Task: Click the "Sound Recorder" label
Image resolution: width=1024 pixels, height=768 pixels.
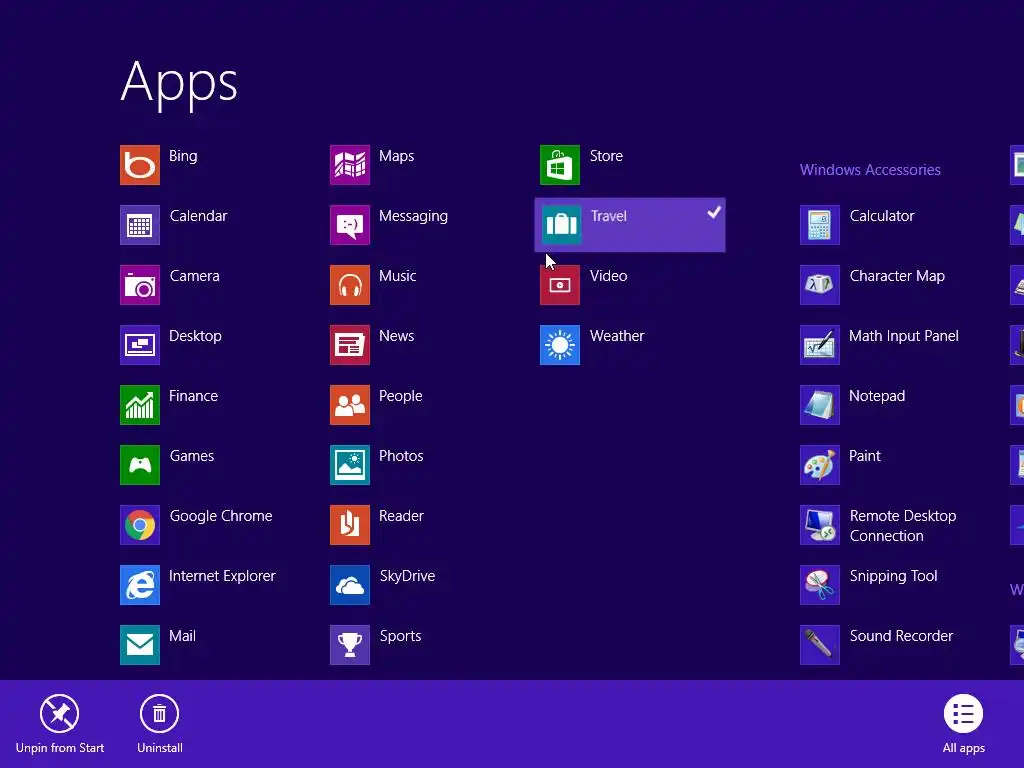Action: coord(901,636)
